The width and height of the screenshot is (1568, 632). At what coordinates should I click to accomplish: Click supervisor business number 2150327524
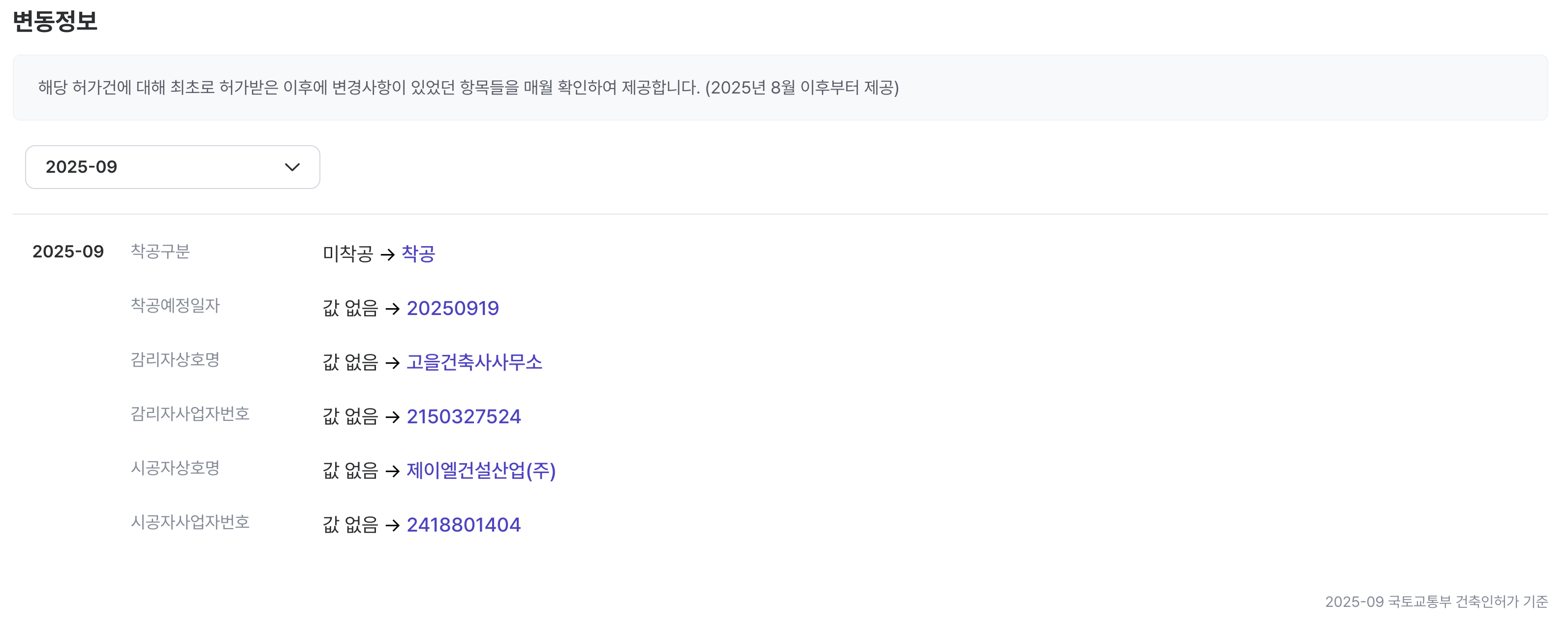[463, 416]
